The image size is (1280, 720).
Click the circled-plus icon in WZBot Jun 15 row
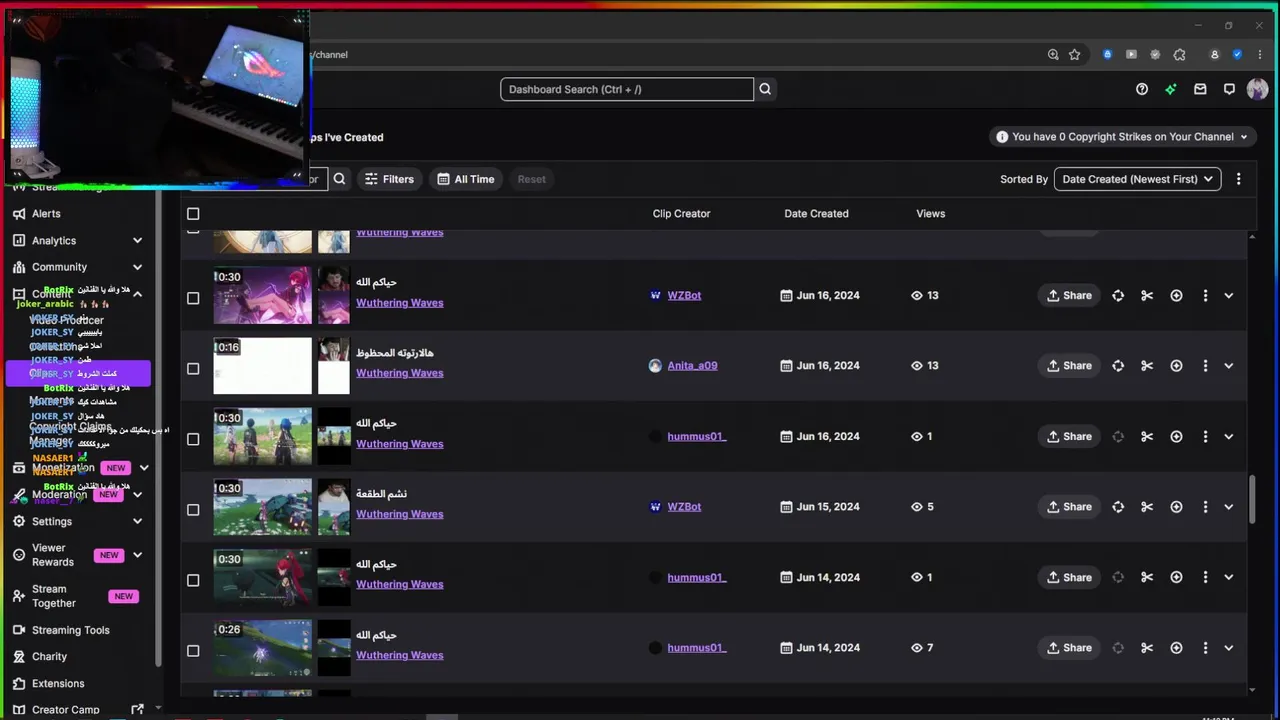1176,507
